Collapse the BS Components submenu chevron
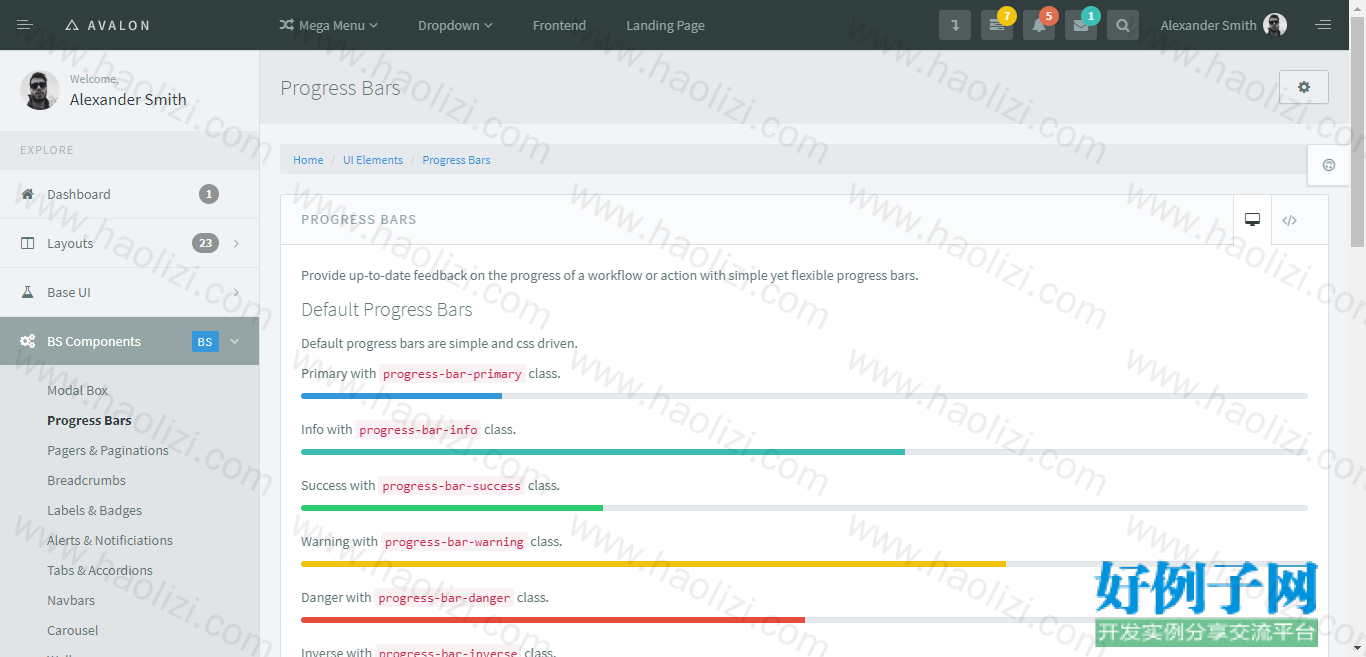This screenshot has width=1366, height=657. (235, 341)
